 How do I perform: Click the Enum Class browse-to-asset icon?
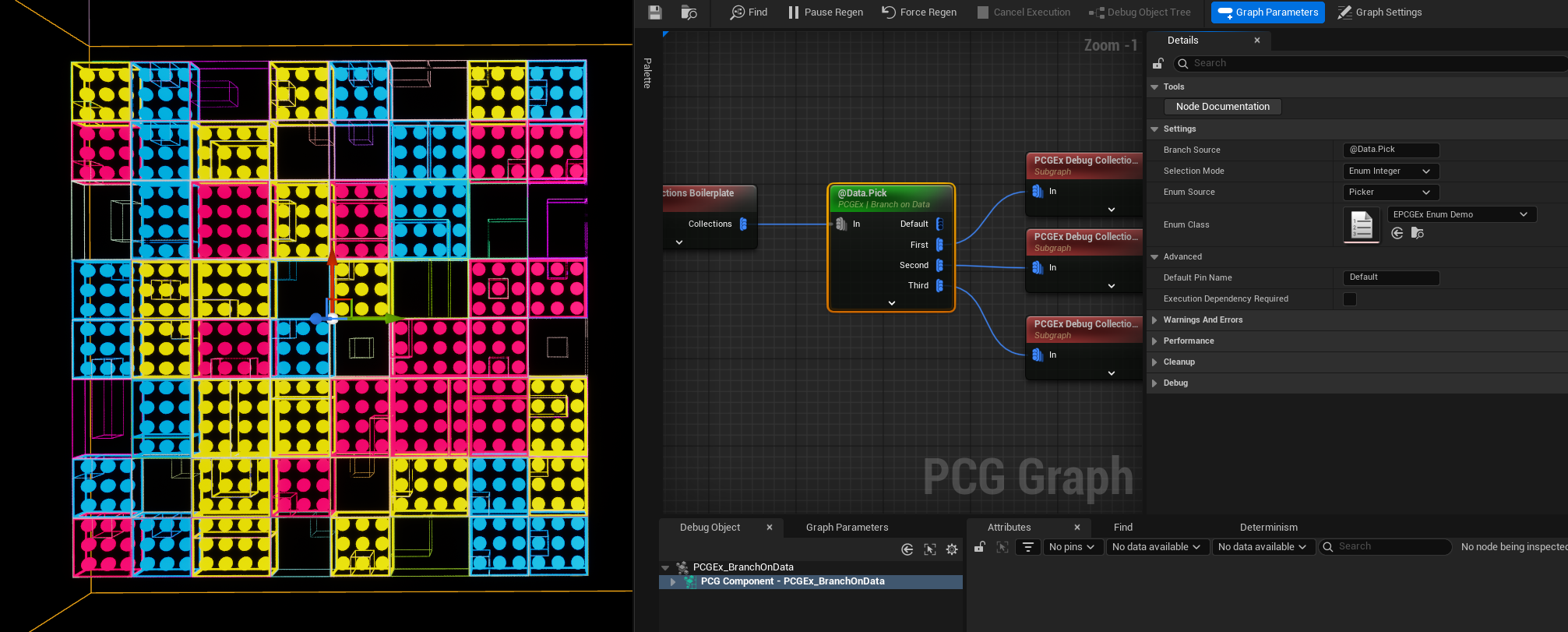[1418, 233]
